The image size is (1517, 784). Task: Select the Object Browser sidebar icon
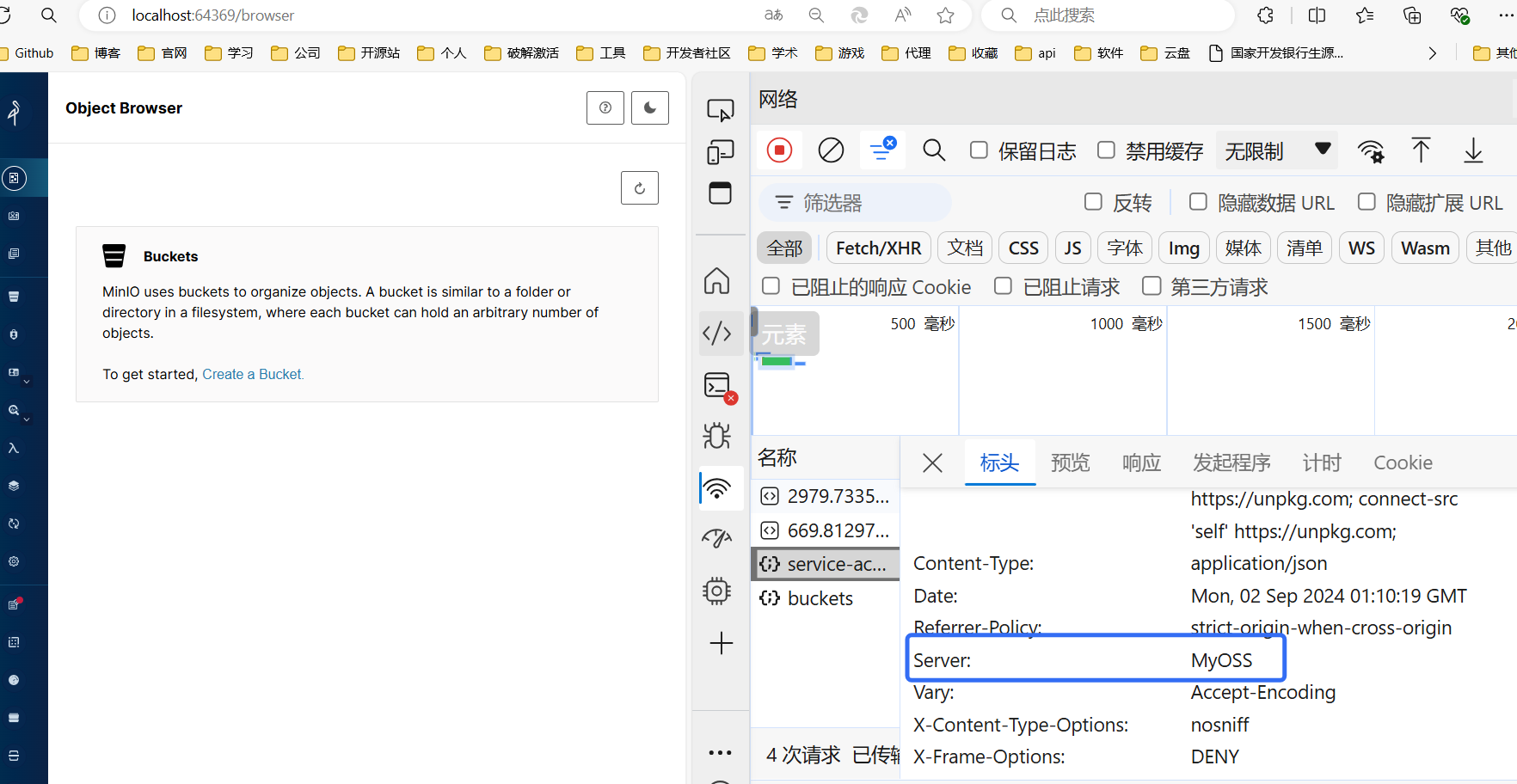[x=14, y=178]
